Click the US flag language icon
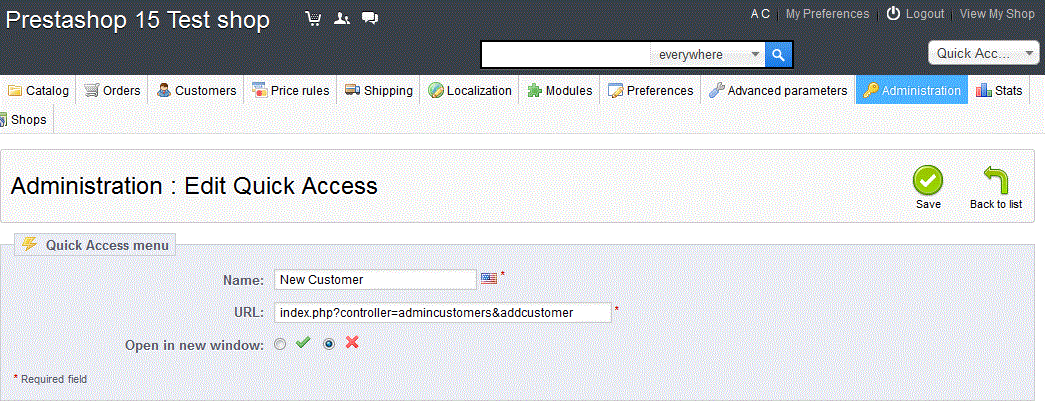This screenshot has width=1045, height=415. click(x=489, y=278)
